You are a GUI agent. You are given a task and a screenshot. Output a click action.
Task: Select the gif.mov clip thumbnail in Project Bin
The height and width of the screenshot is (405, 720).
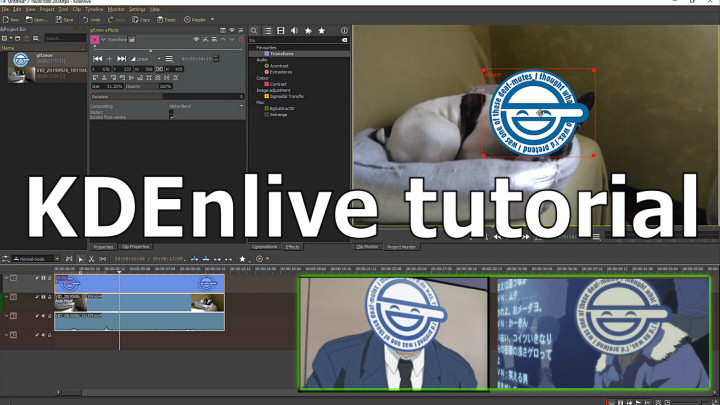pos(21,60)
